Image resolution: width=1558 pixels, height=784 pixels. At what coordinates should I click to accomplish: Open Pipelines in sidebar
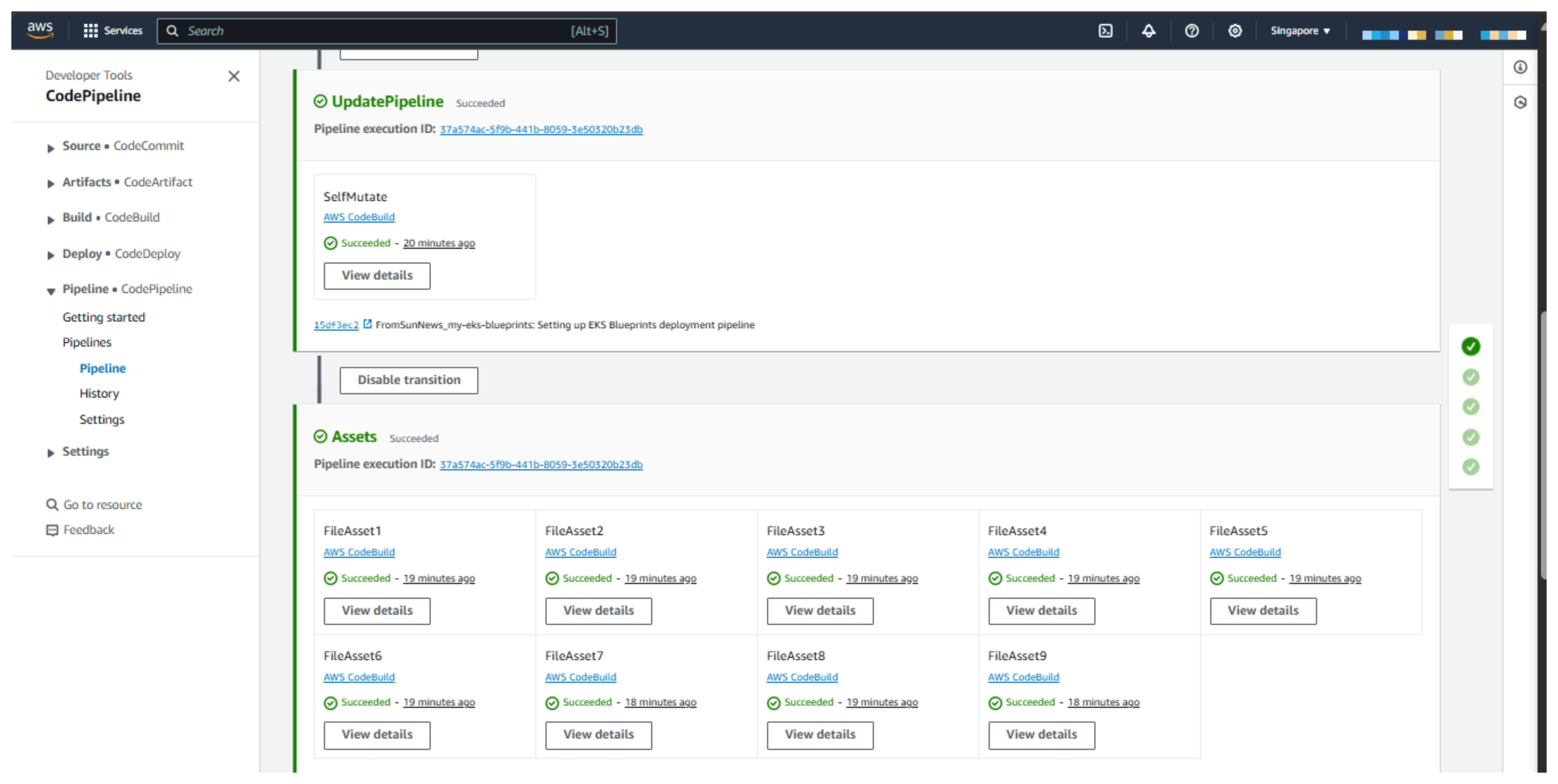click(87, 342)
